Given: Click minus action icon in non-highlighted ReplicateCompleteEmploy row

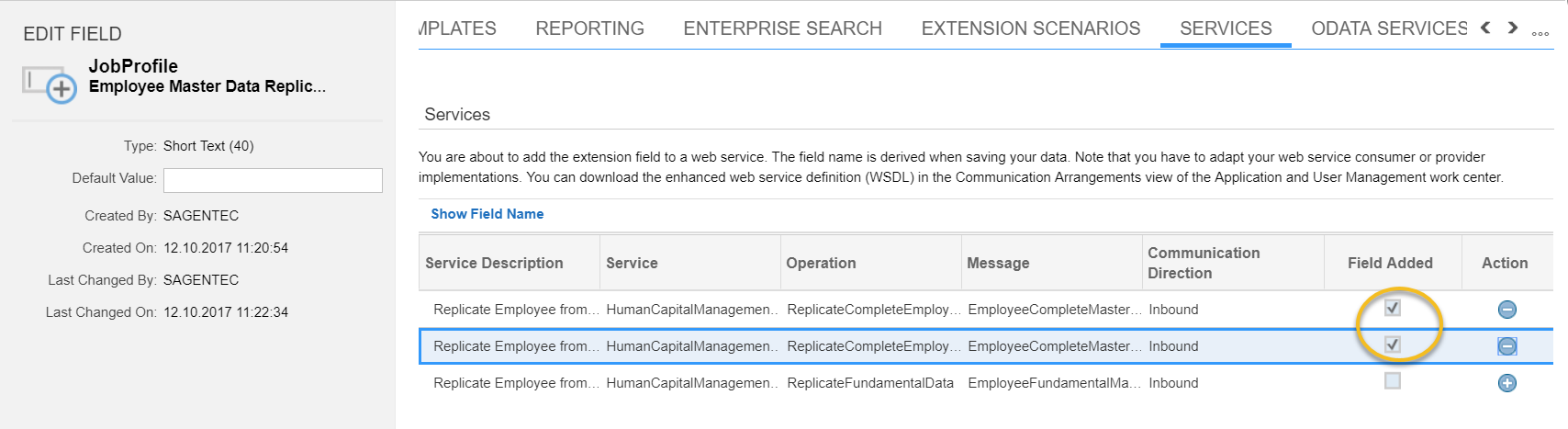Looking at the screenshot, I should [x=1506, y=310].
